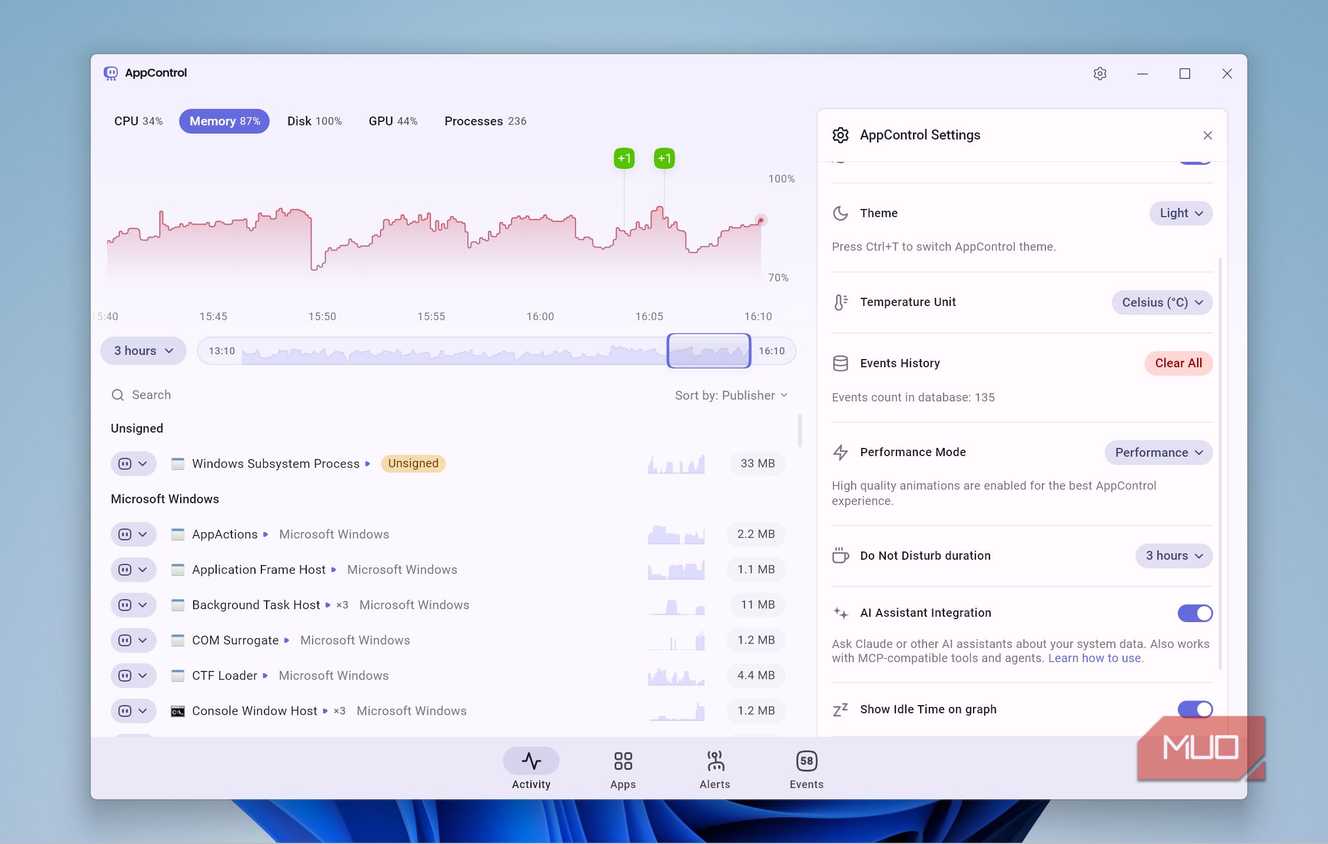Show the Processes tab
Image resolution: width=1328 pixels, height=844 pixels.
pyautogui.click(x=485, y=121)
